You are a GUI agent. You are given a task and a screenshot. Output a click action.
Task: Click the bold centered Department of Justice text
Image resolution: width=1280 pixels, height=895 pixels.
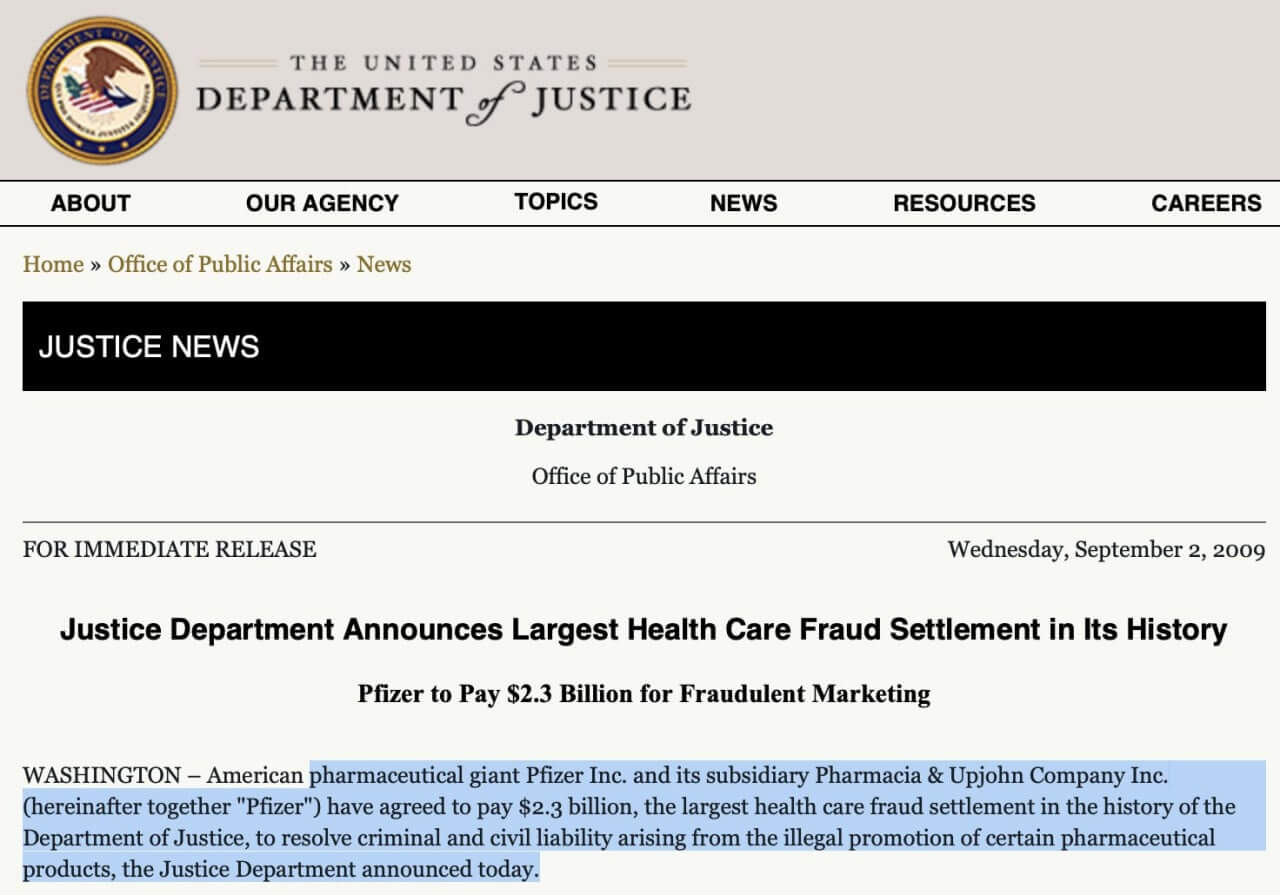(643, 428)
